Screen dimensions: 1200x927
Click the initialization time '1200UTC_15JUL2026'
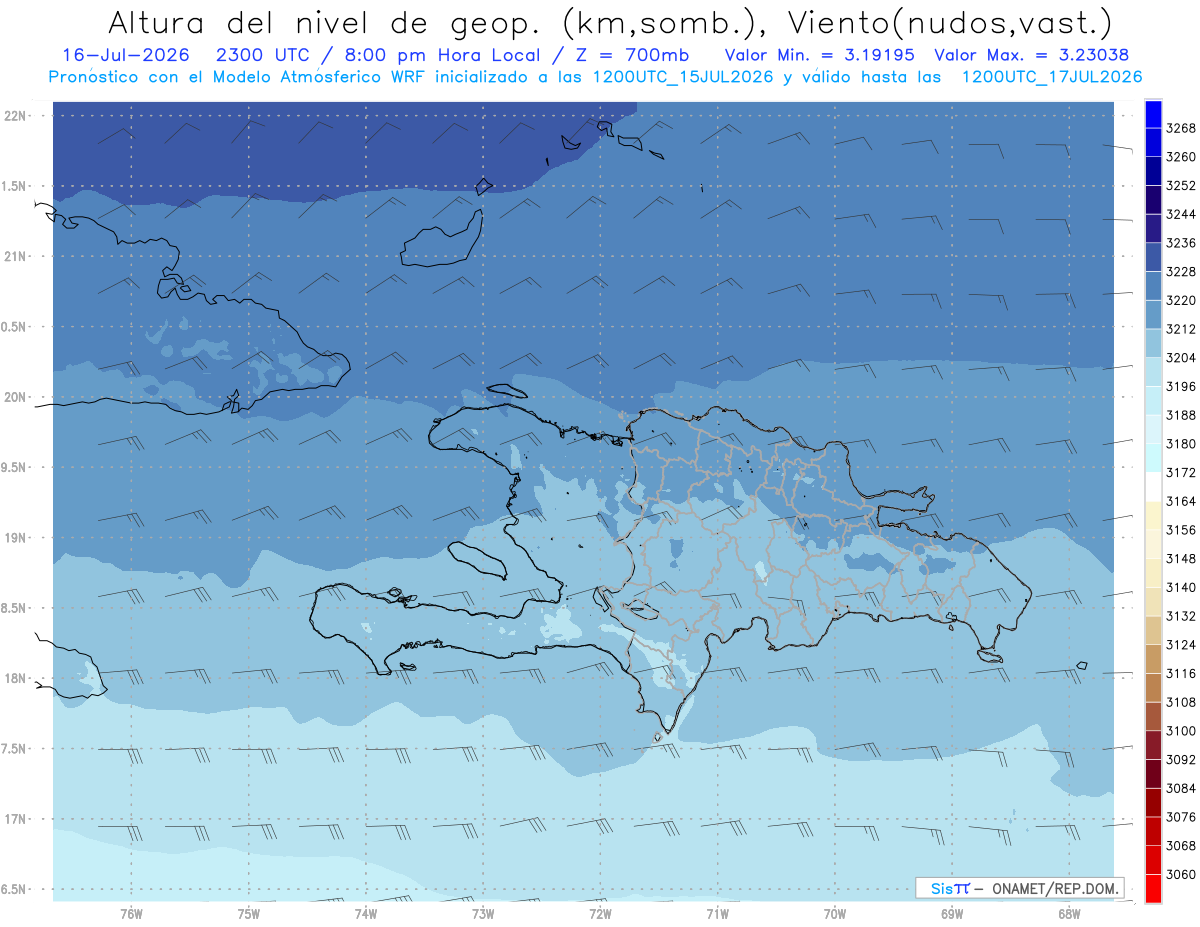coord(683,77)
